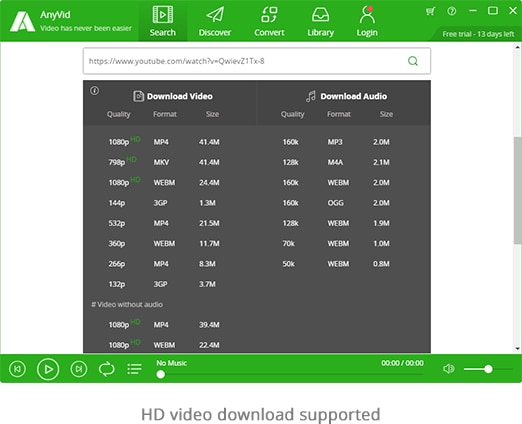Click the Download Video heading

(180, 96)
